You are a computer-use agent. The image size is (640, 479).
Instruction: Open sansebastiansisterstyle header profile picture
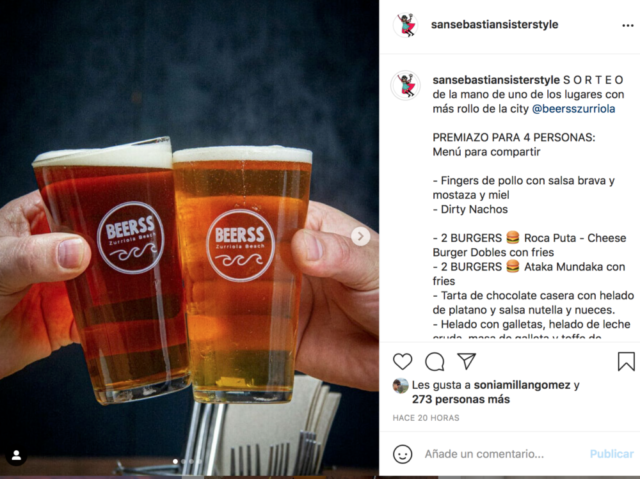[x=406, y=25]
